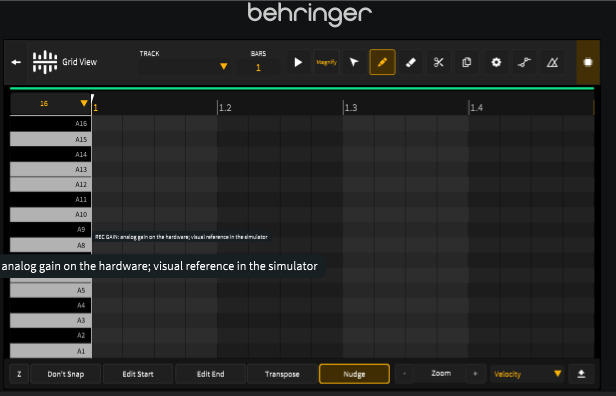Click the copy/duplicate icon
This screenshot has height=396, width=616.
(467, 62)
